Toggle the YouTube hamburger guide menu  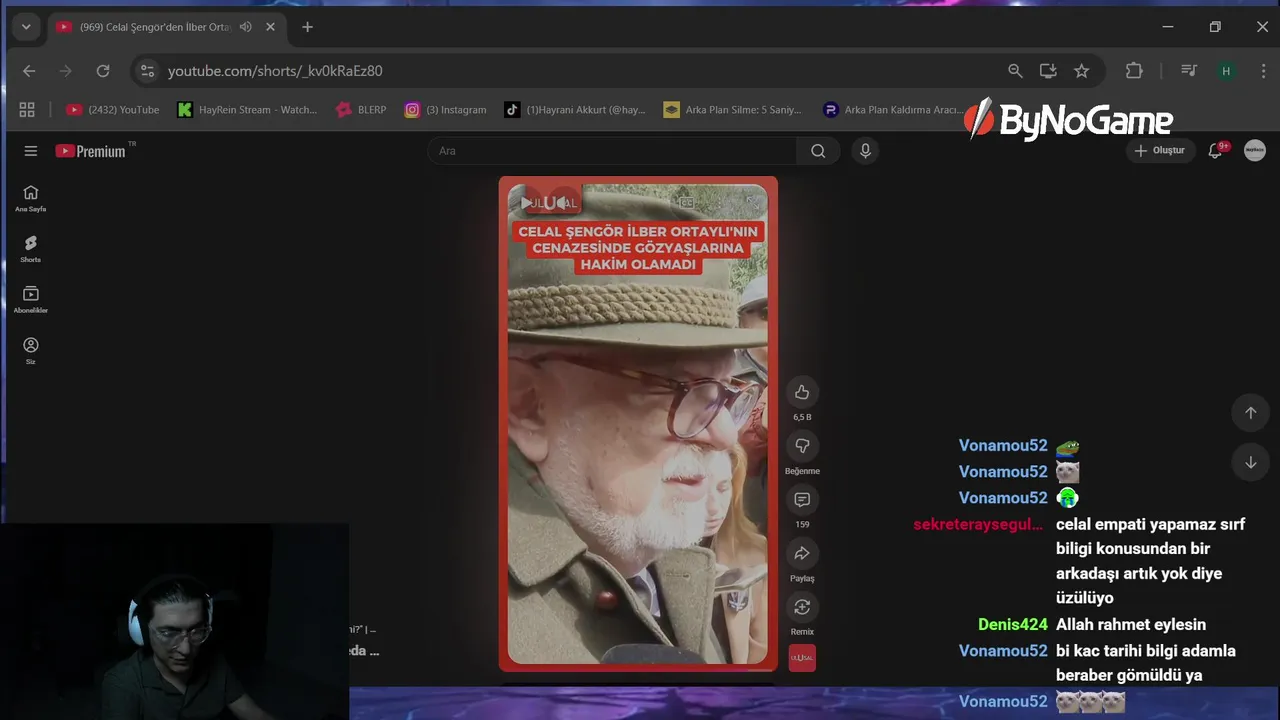[x=31, y=151]
